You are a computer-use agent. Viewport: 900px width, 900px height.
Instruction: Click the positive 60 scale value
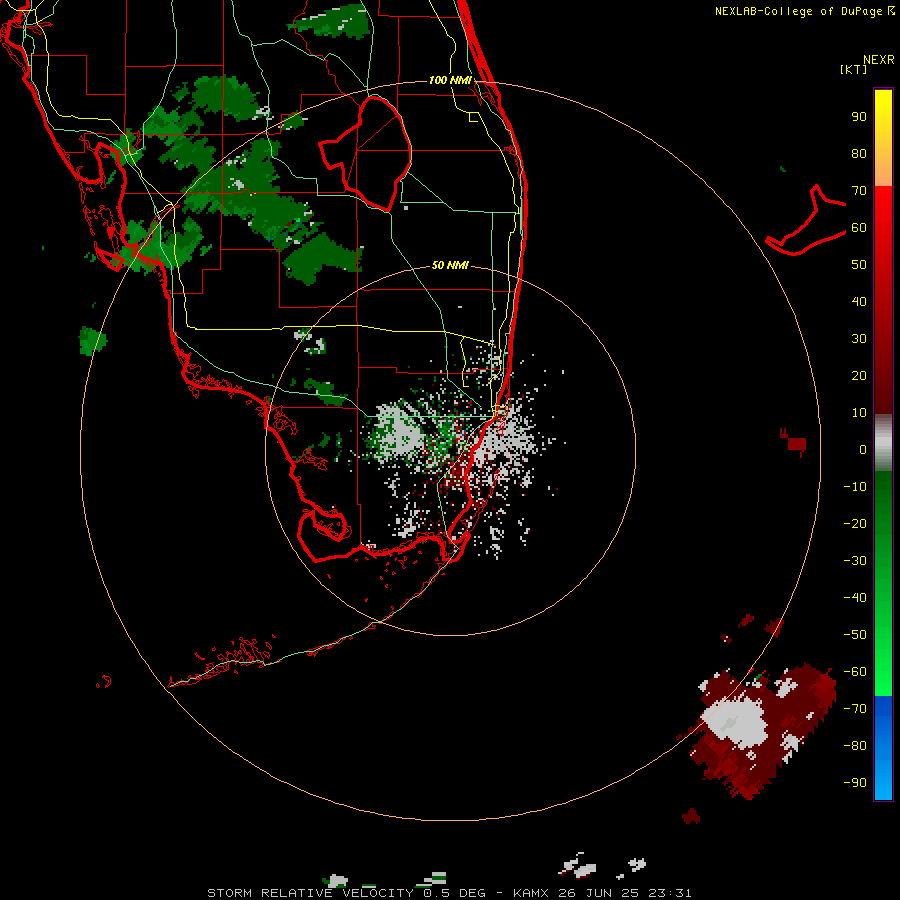[x=859, y=227]
